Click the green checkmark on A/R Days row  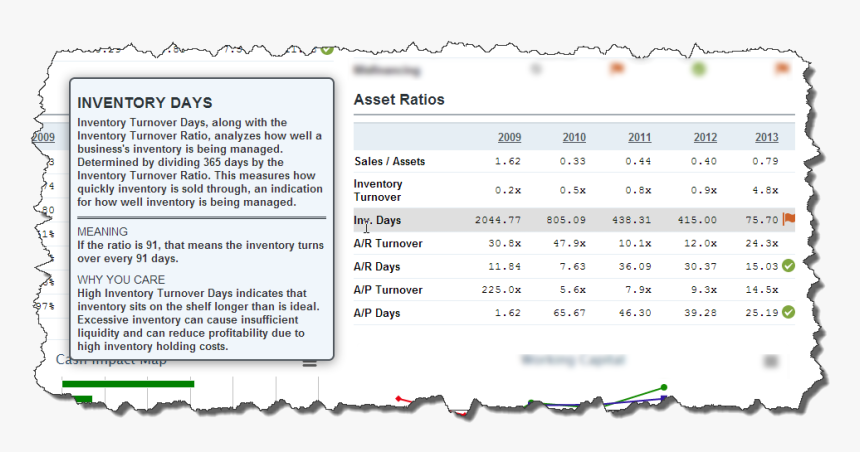pyautogui.click(x=788, y=265)
